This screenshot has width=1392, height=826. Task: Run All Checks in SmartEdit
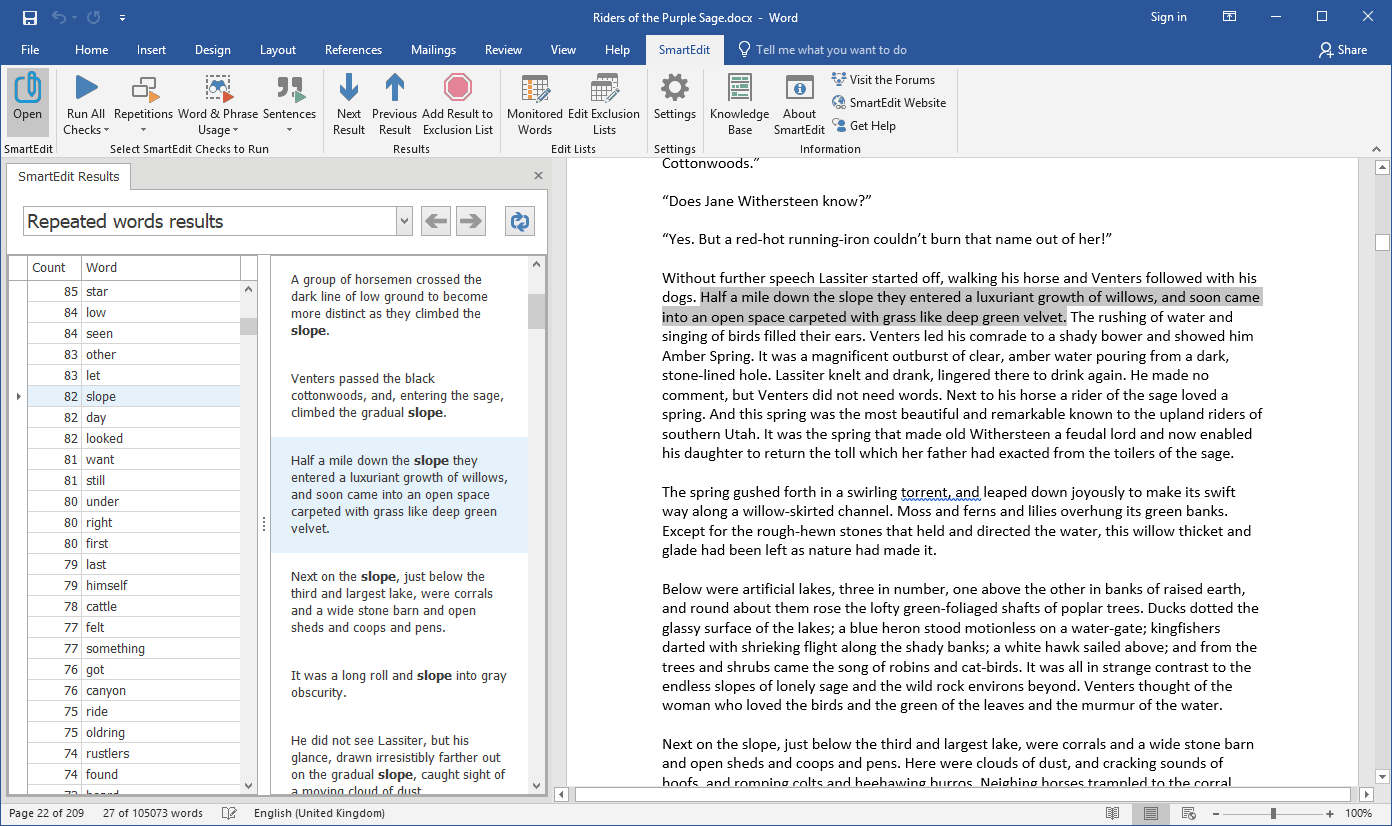pyautogui.click(x=85, y=100)
